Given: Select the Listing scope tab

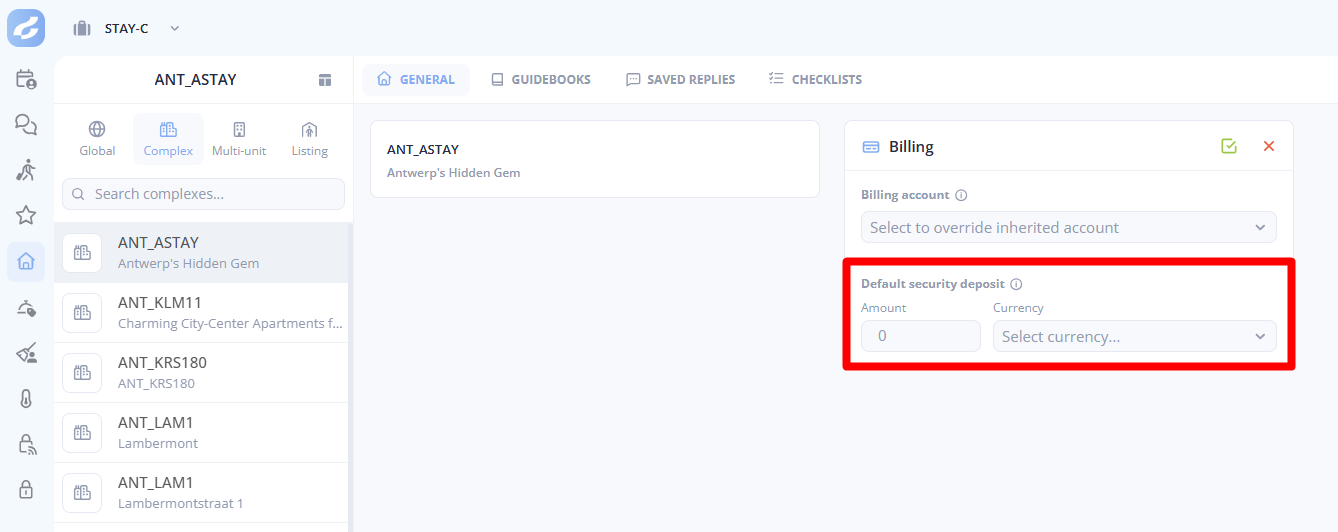Looking at the screenshot, I should pos(309,139).
